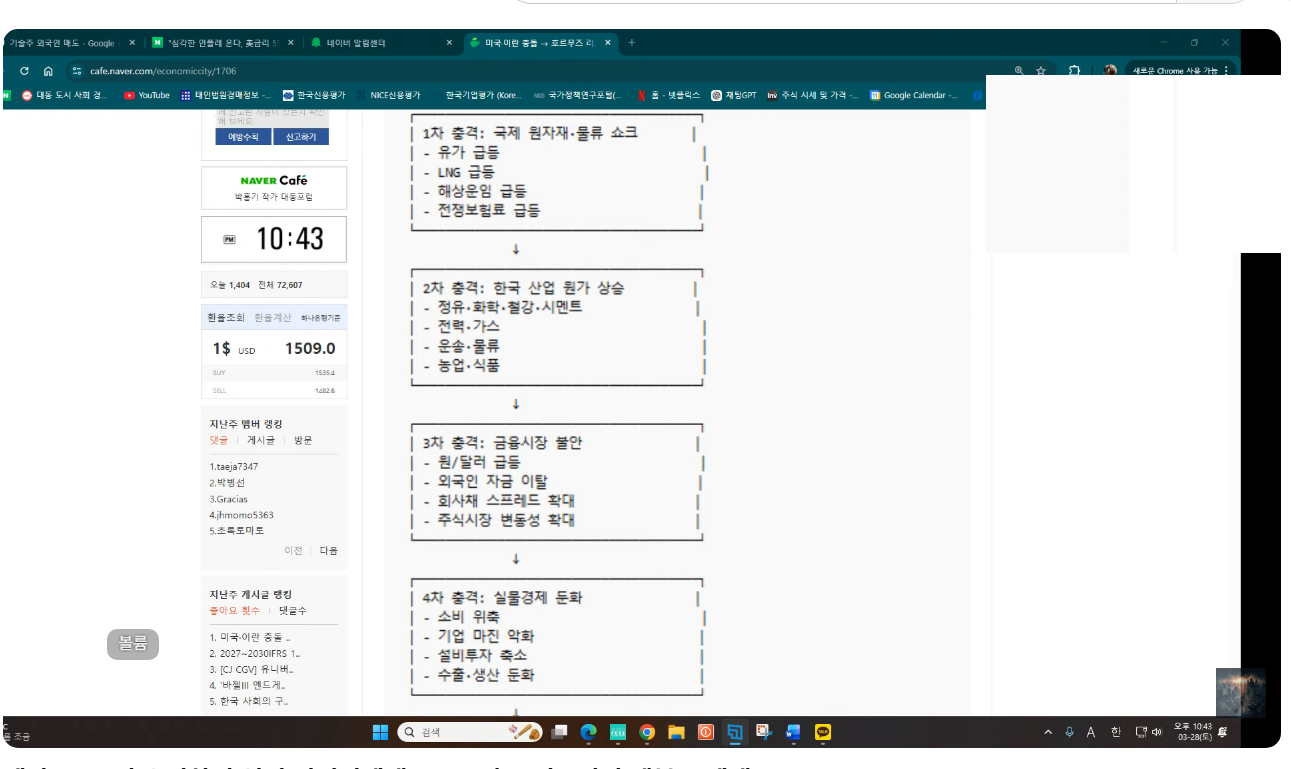Open the 주식 시세 및 가격 bookmark

(812, 95)
